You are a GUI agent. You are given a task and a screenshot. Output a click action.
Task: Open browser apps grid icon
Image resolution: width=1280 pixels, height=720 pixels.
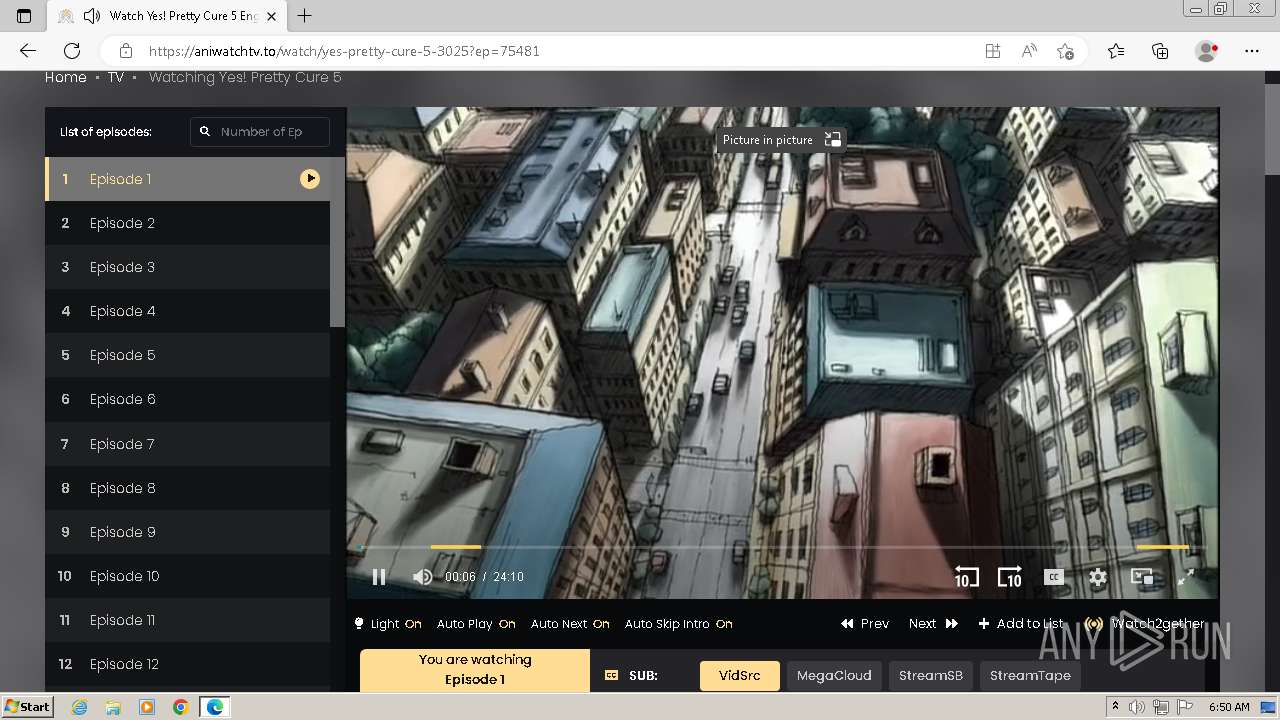click(993, 51)
